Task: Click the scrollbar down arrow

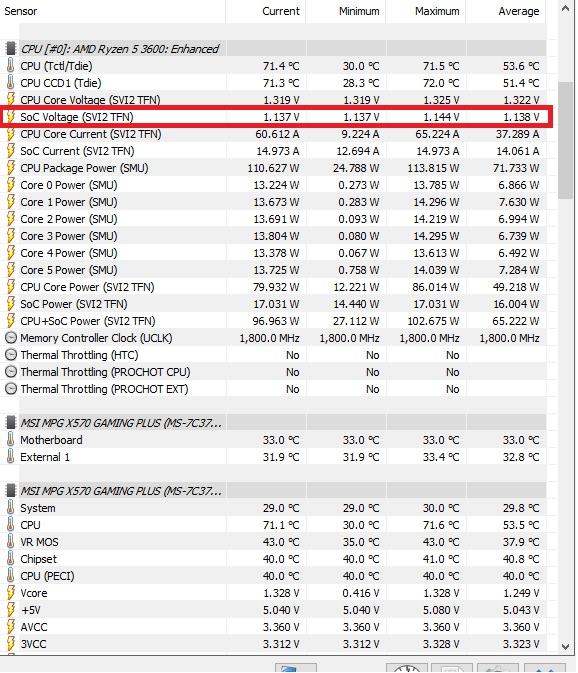Action: 566,646
